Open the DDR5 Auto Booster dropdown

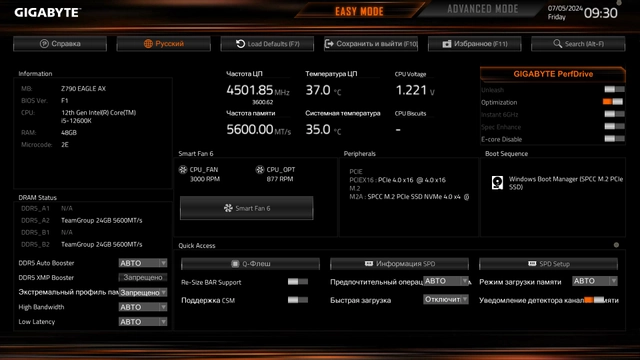pos(143,263)
